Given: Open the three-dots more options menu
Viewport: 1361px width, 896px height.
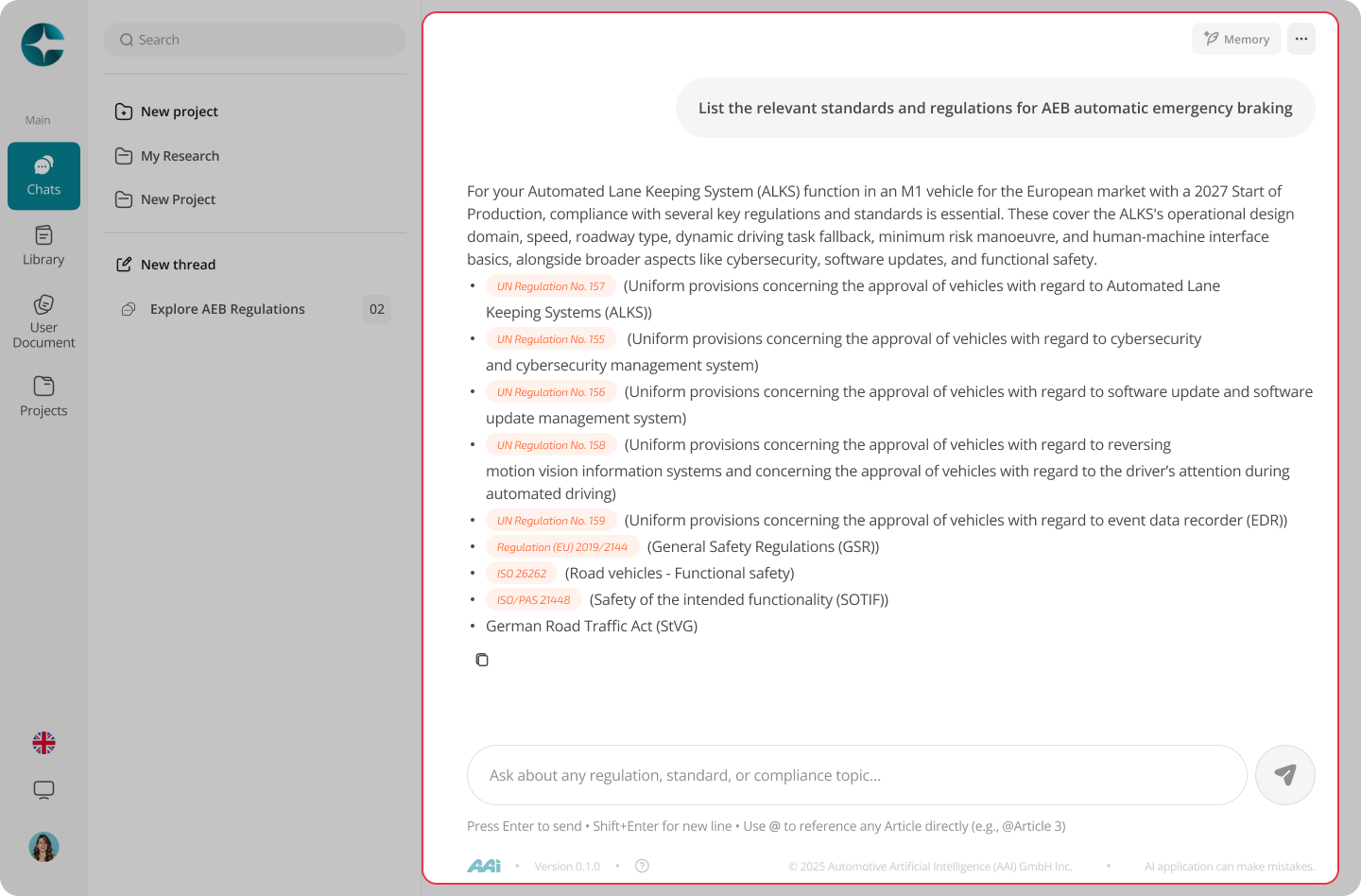Looking at the screenshot, I should [x=1301, y=39].
